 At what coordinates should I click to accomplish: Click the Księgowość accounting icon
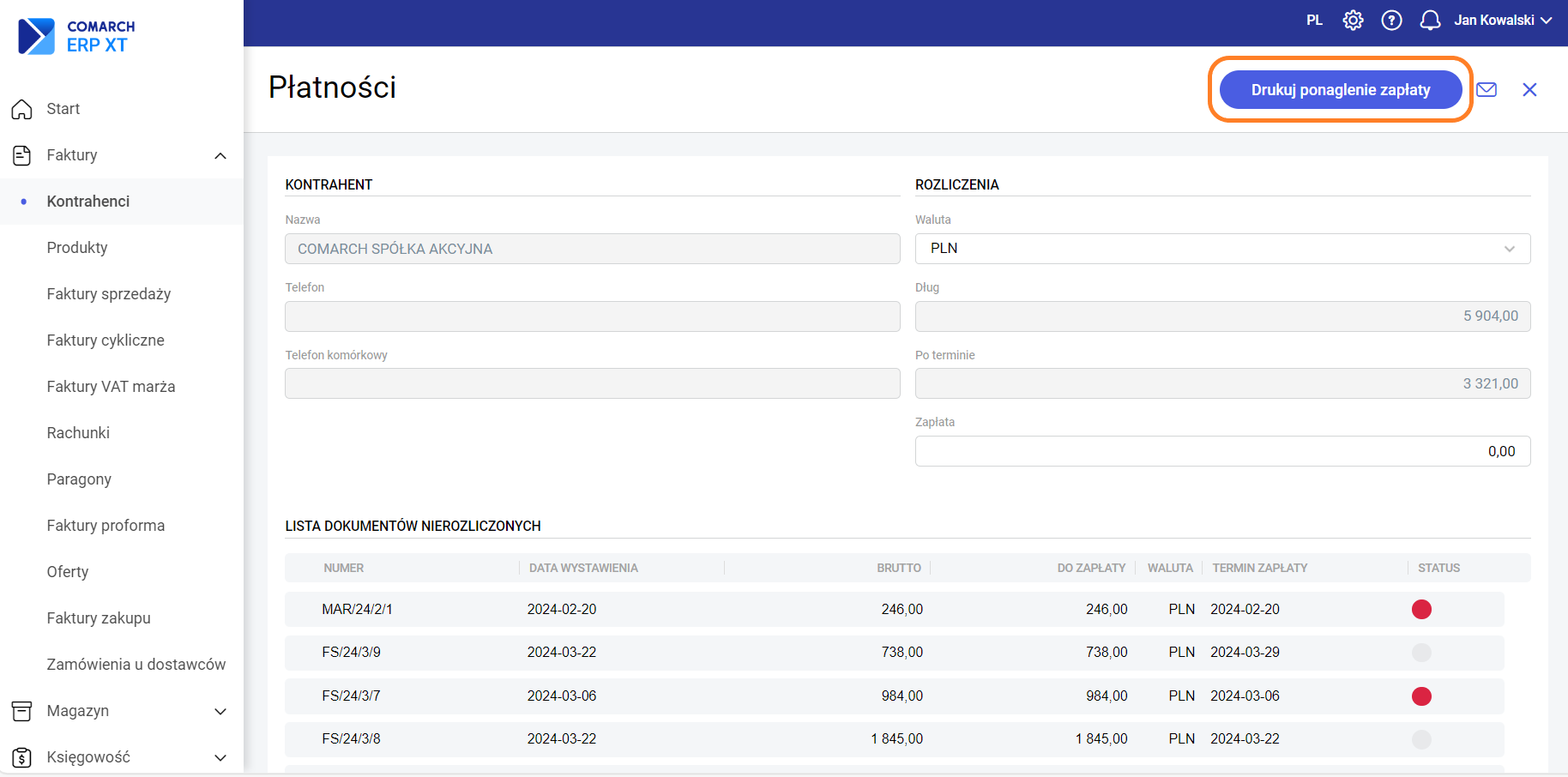click(x=22, y=757)
